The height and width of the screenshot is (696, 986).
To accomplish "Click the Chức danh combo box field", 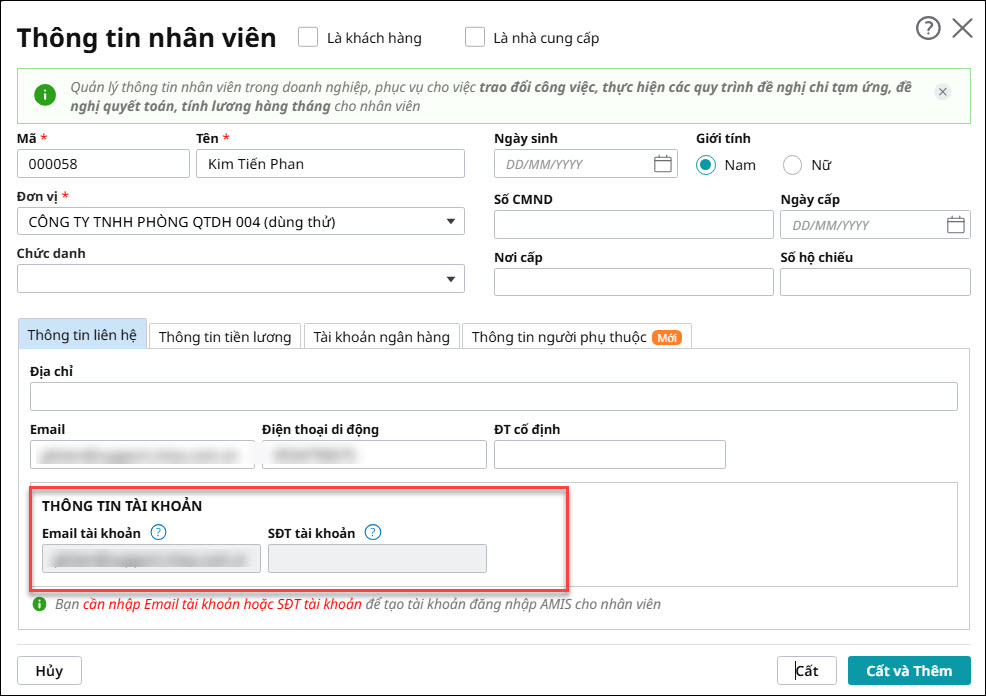I will (x=241, y=279).
